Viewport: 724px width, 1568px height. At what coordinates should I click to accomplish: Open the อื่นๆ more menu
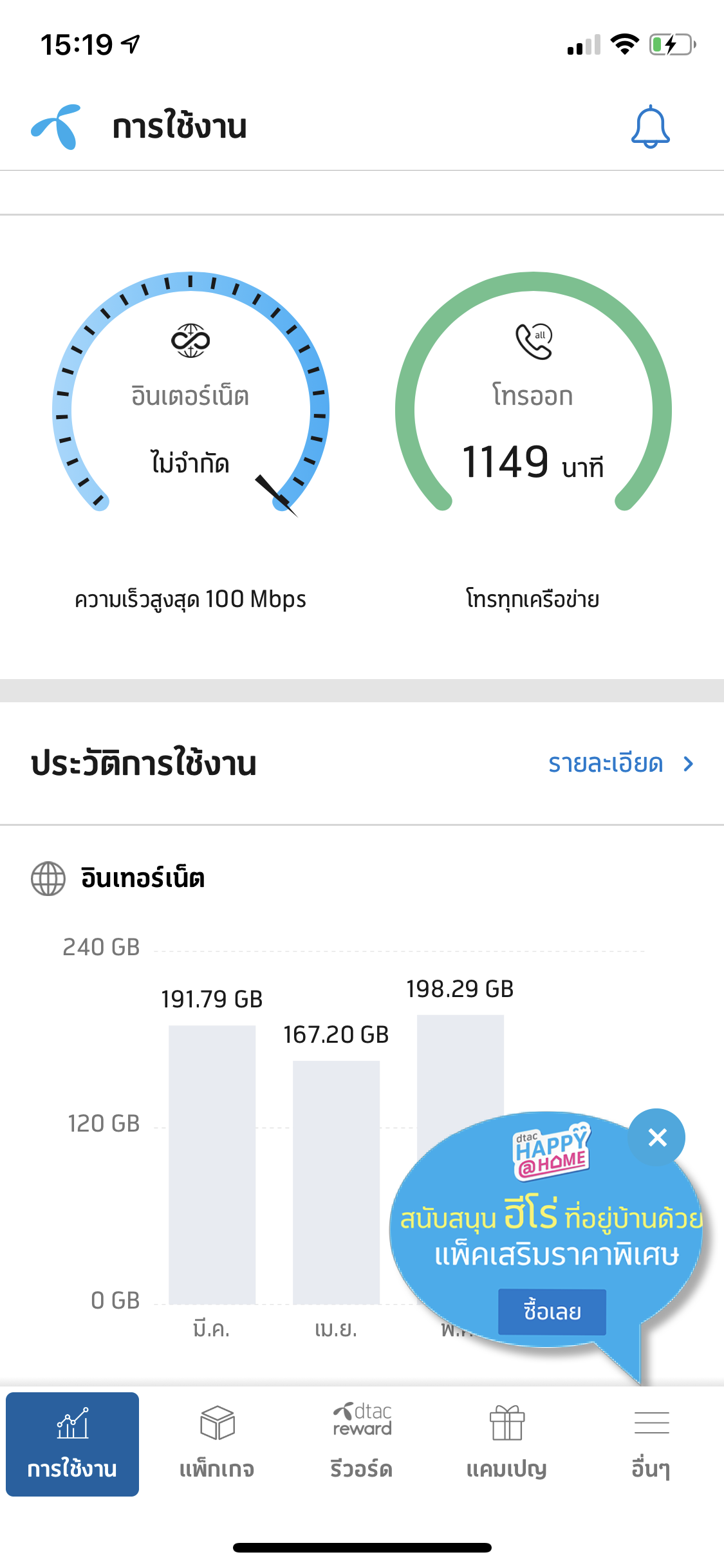(651, 1444)
